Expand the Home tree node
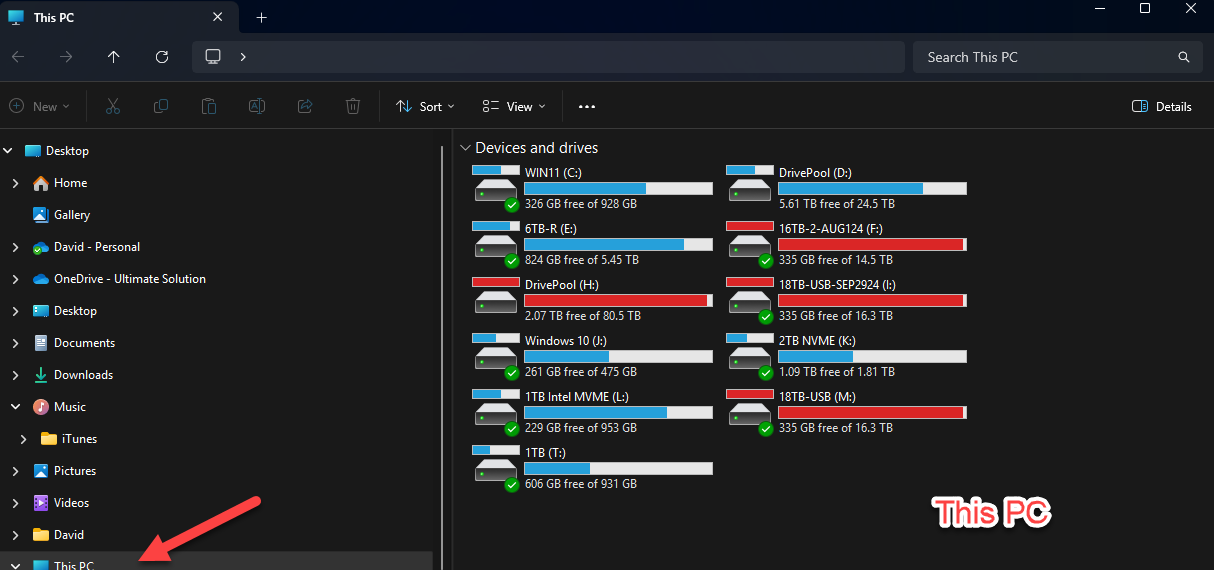Viewport: 1214px width, 570px height. [x=15, y=183]
